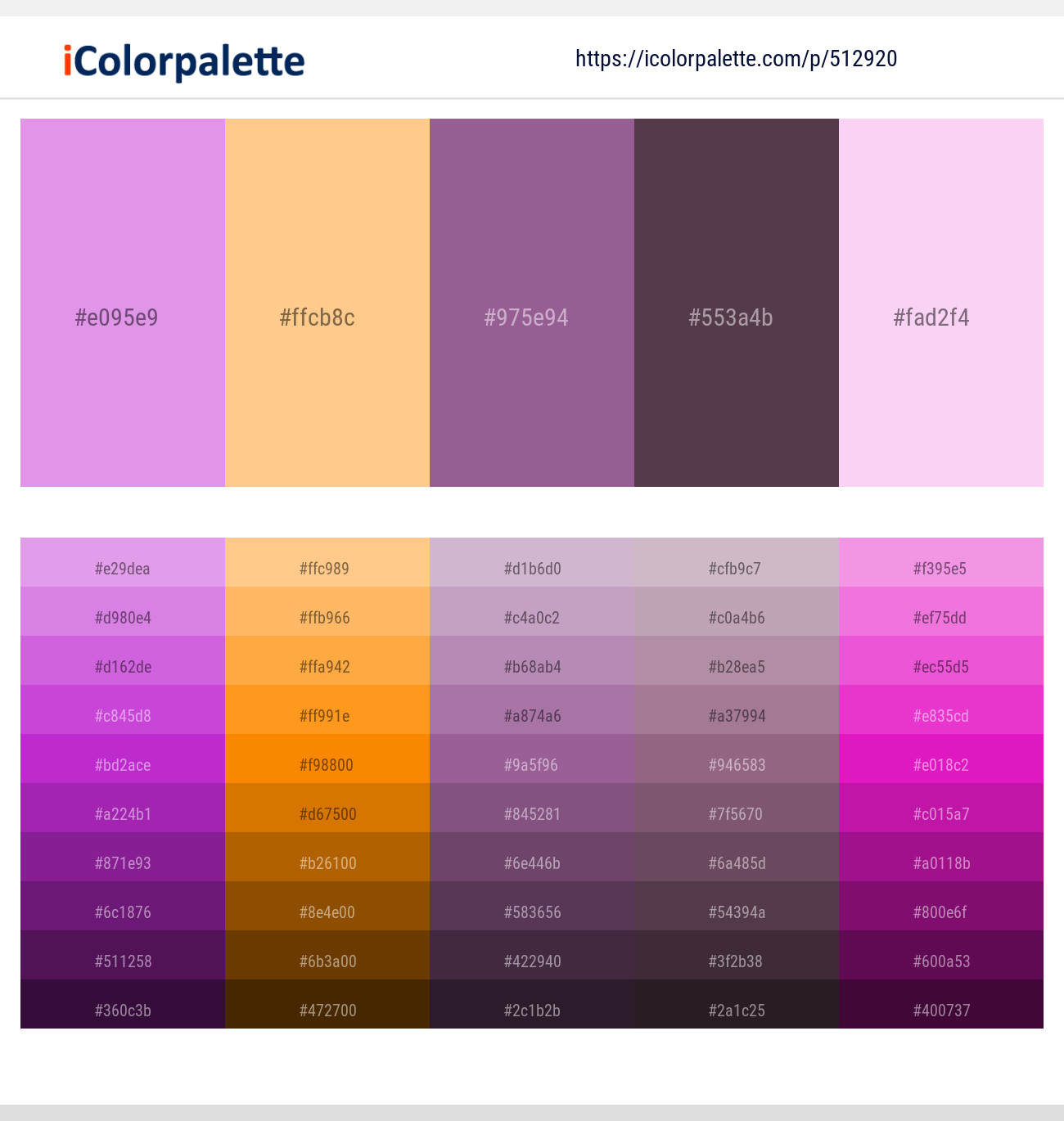Select the large #fad2f4 pale pink swatch

941,303
